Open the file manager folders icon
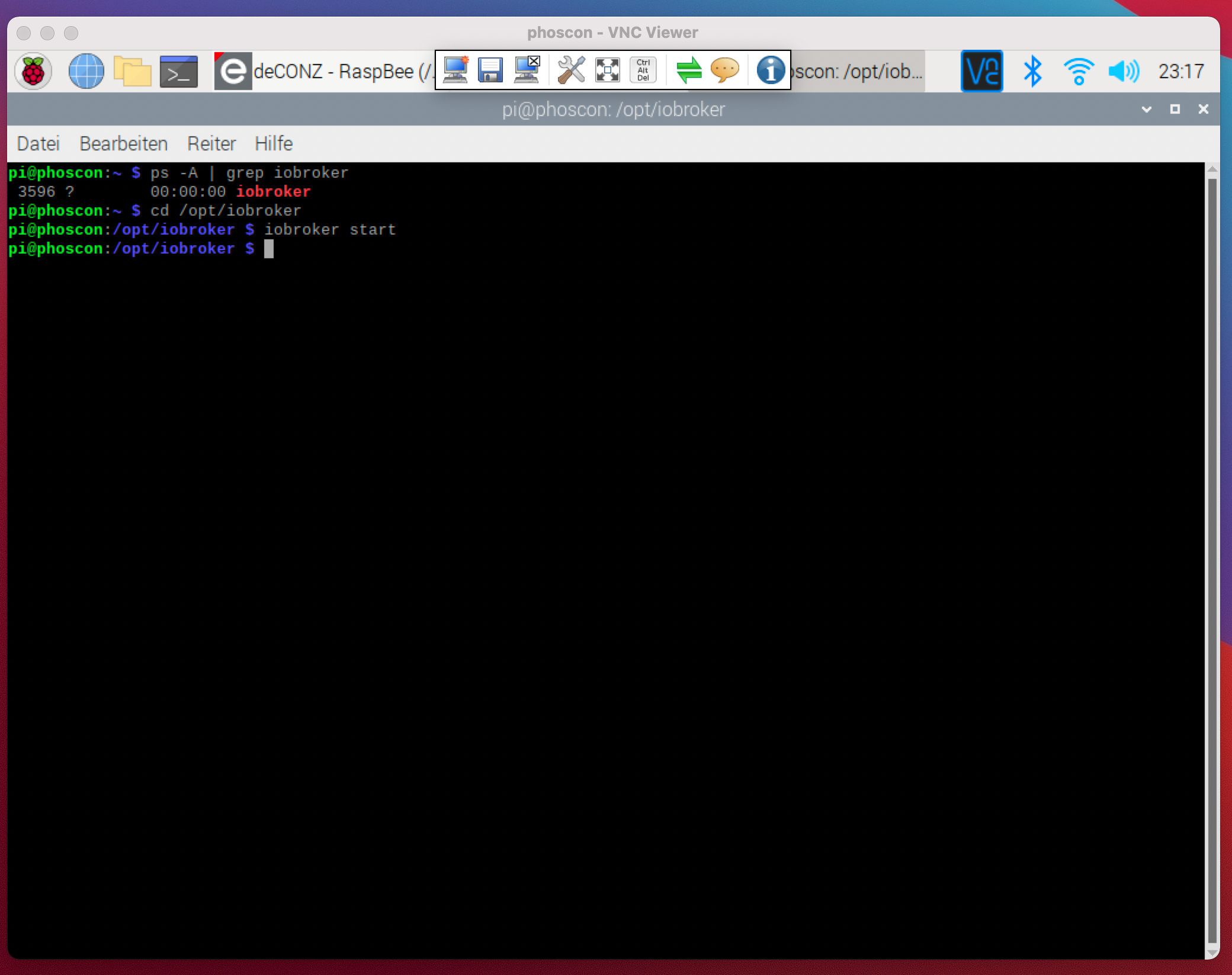The image size is (1232, 975). pyautogui.click(x=132, y=72)
